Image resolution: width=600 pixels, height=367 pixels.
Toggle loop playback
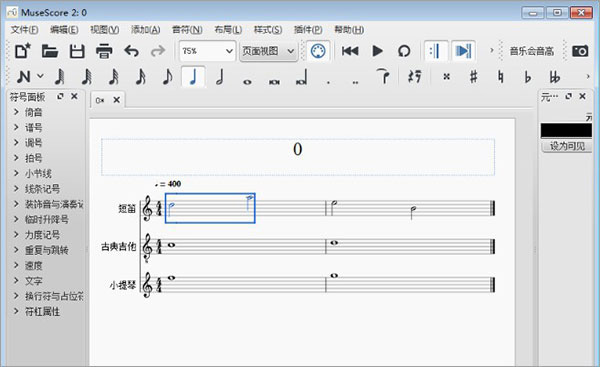pyautogui.click(x=404, y=51)
